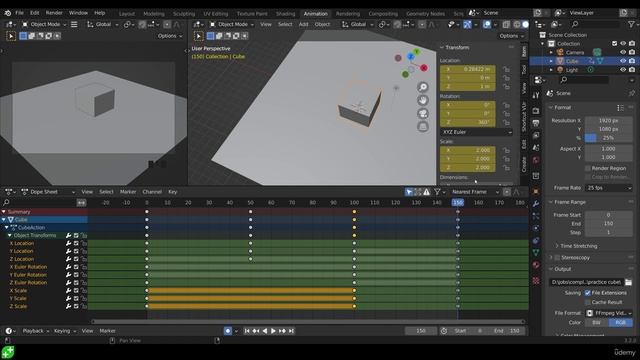Toggle mute checkbox on Y Location channel

pyautogui.click(x=76, y=251)
